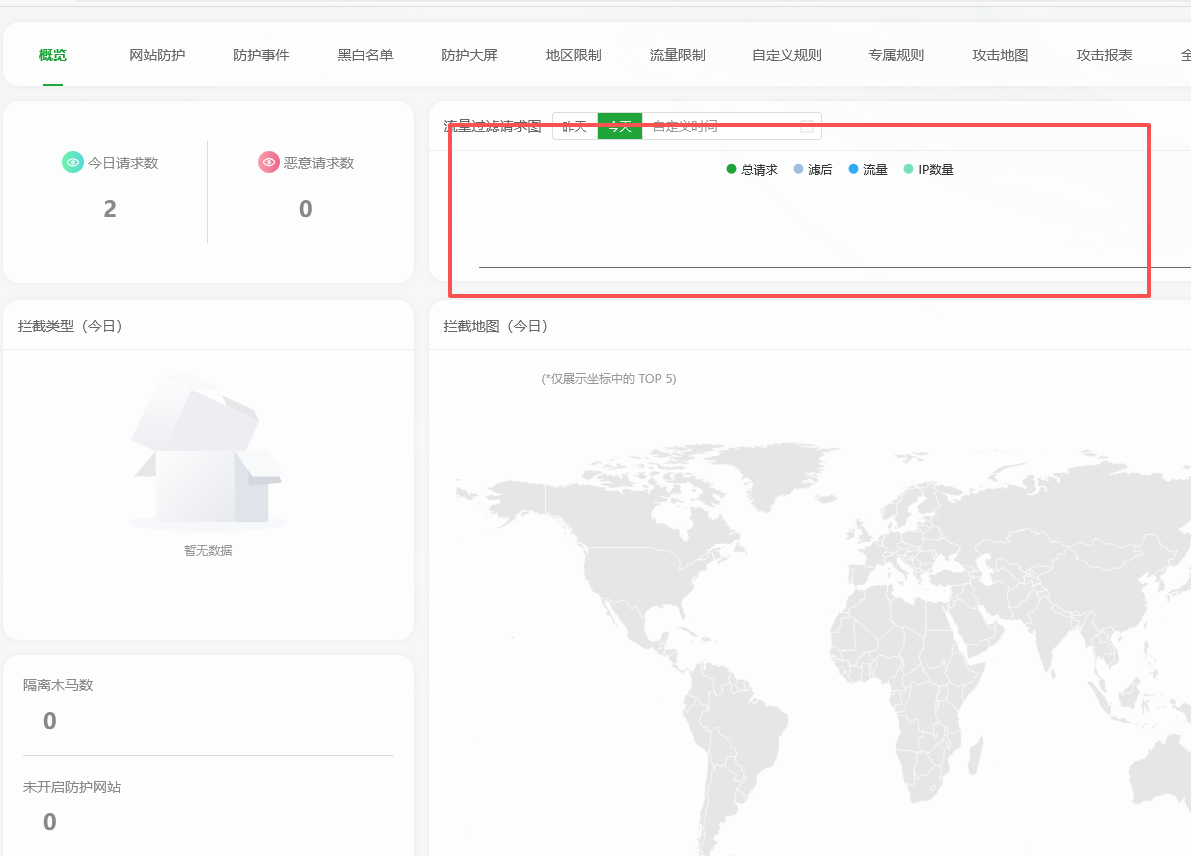Click the calendar icon in the date field
Image resolution: width=1191 pixels, height=856 pixels.
tap(806, 126)
